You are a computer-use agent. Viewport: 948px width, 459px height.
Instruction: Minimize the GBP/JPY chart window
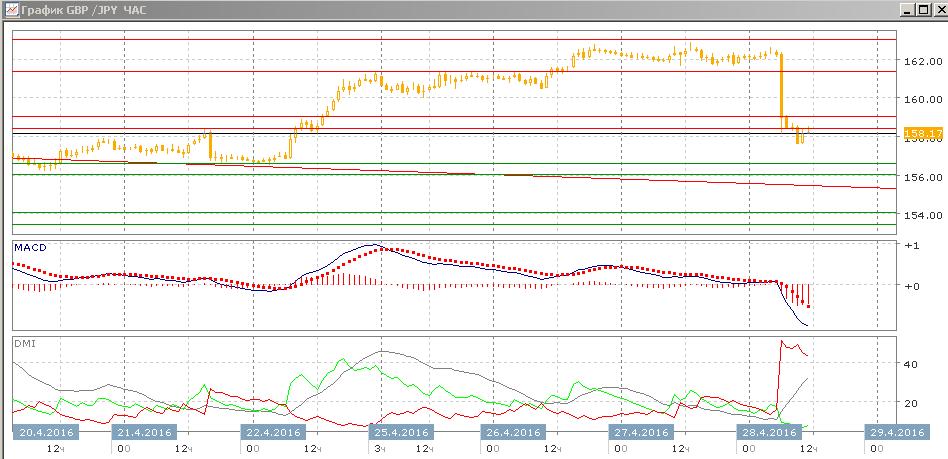click(908, 10)
